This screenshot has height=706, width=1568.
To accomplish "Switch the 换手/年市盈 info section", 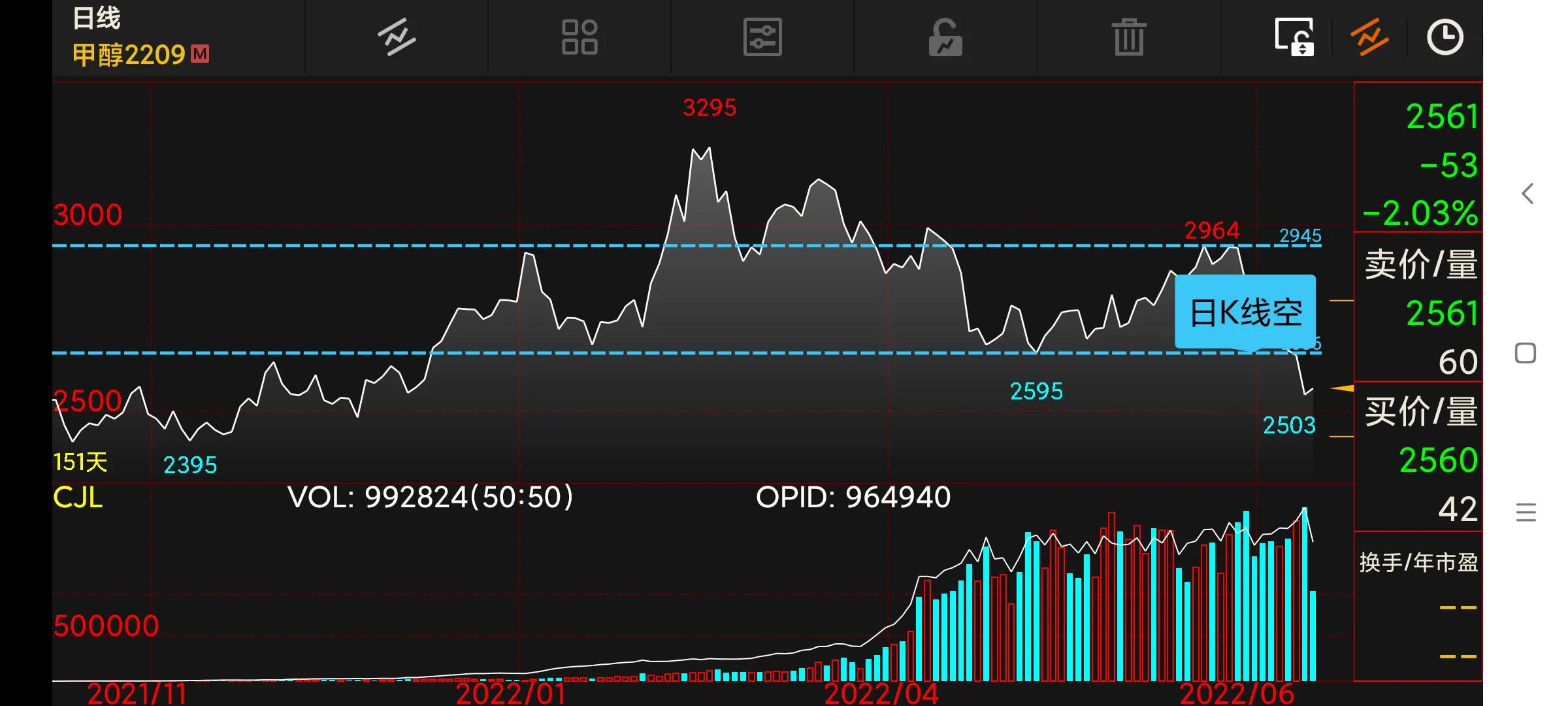I will click(1418, 562).
